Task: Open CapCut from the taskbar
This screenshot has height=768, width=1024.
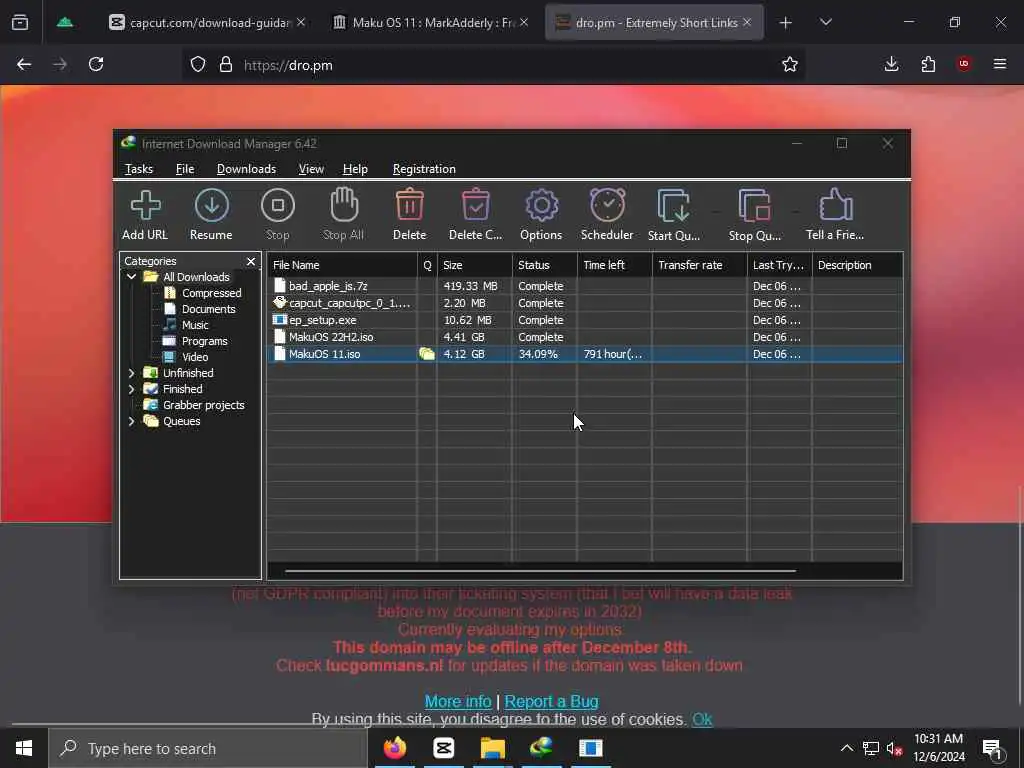Action: (x=443, y=748)
